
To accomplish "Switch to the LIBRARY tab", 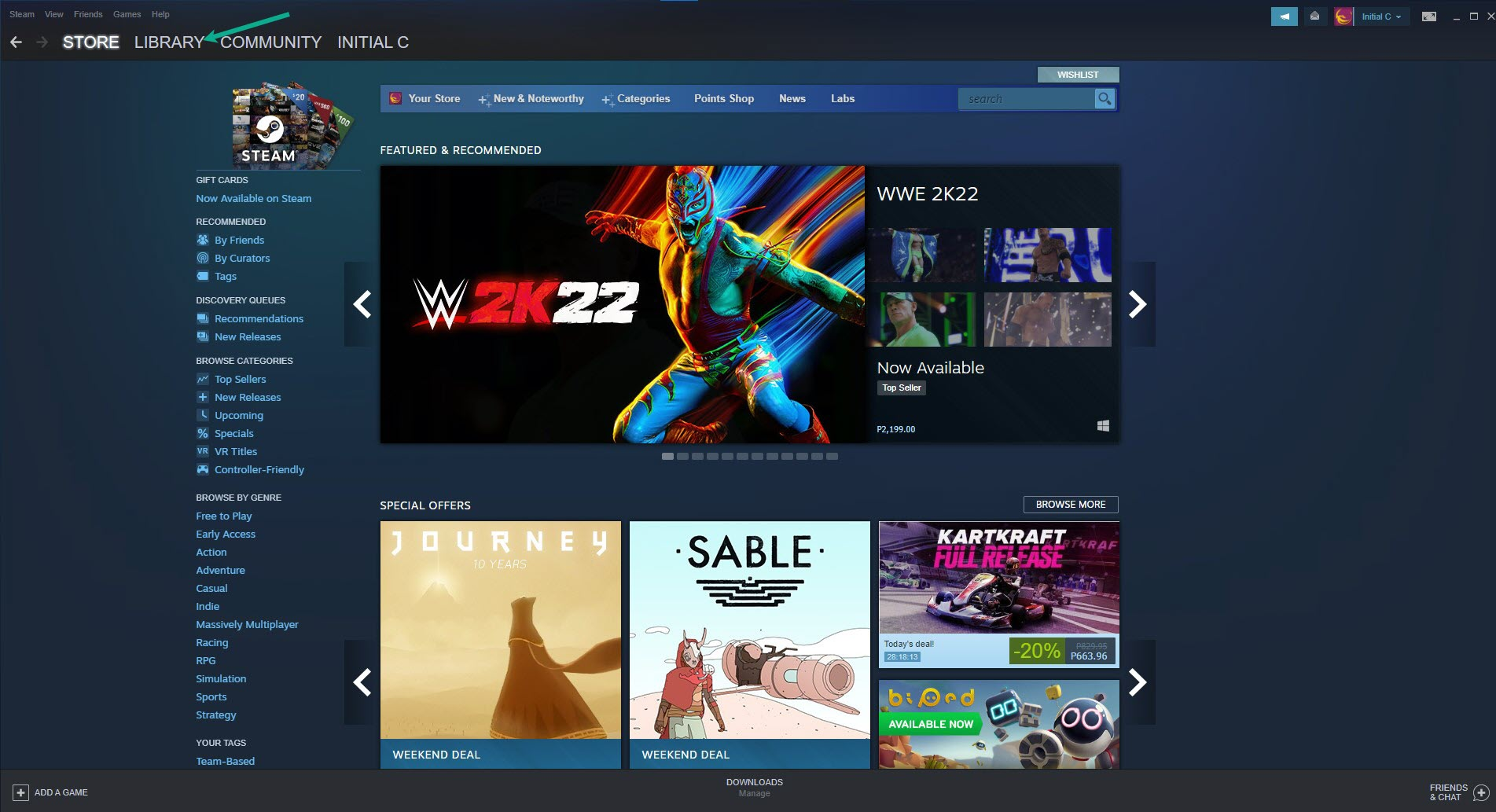I will click(169, 42).
